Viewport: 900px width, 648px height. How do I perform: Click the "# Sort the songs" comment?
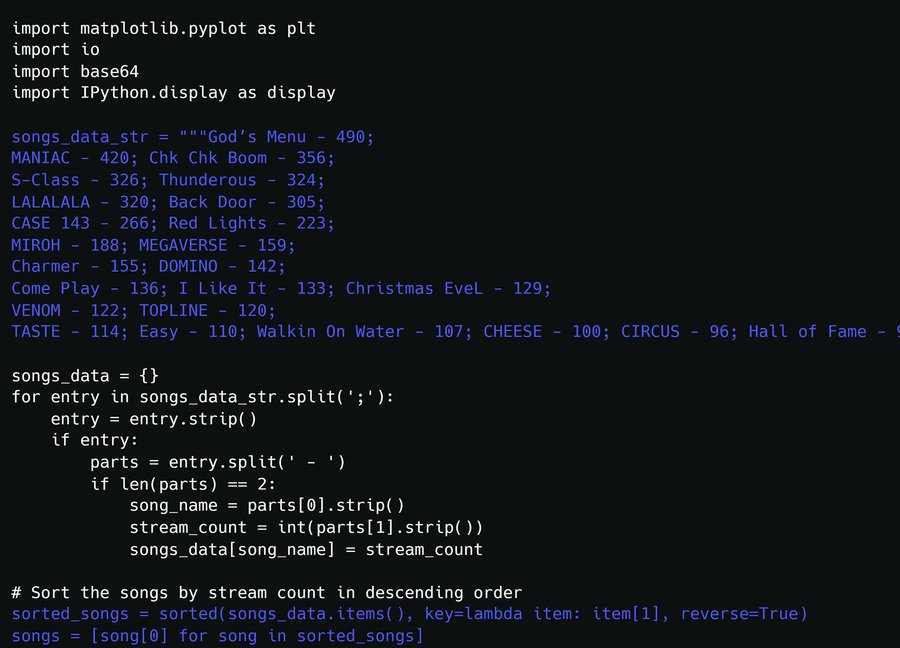[266, 592]
